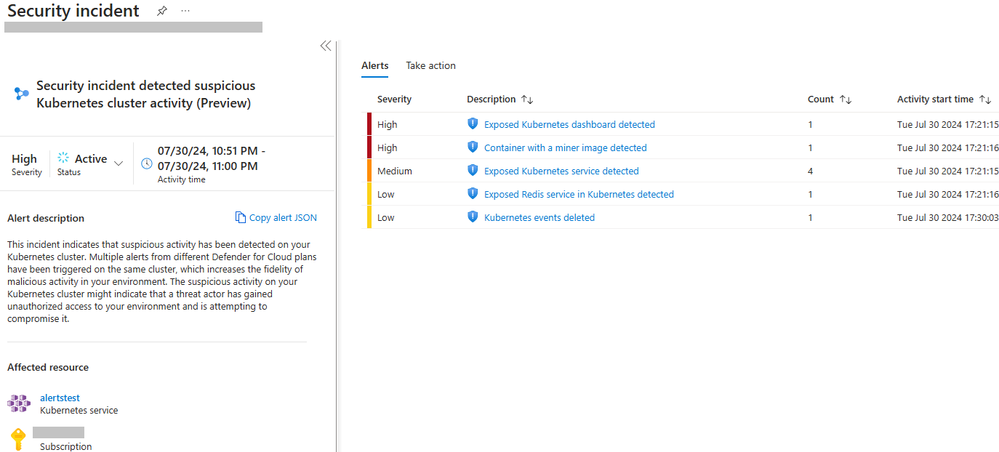Click the Active status spinner icon

click(63, 158)
